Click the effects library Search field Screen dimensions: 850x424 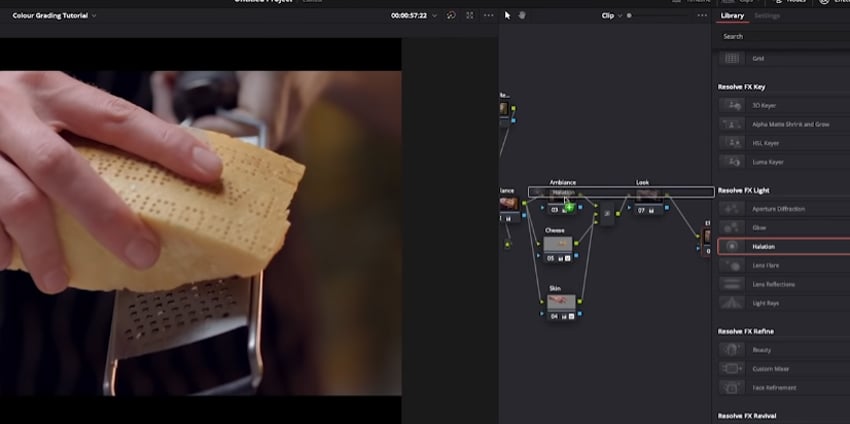point(782,36)
